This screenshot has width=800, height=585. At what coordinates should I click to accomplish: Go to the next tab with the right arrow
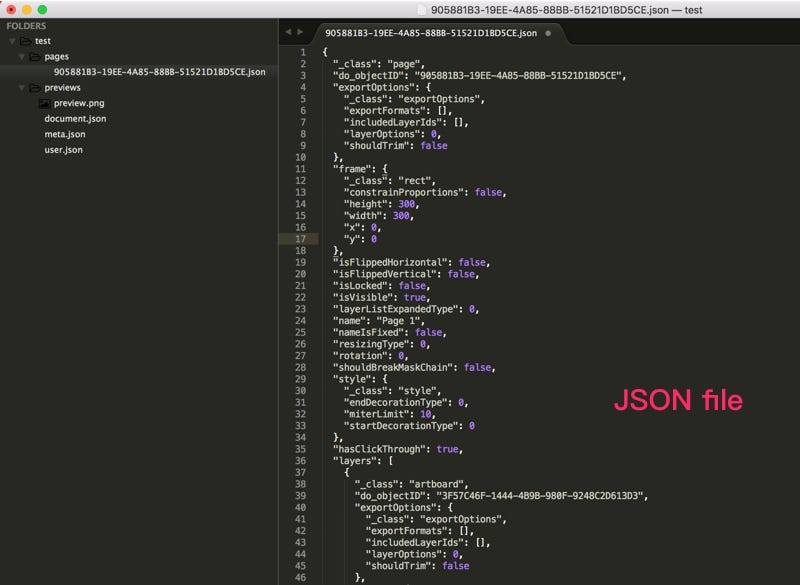(300, 32)
